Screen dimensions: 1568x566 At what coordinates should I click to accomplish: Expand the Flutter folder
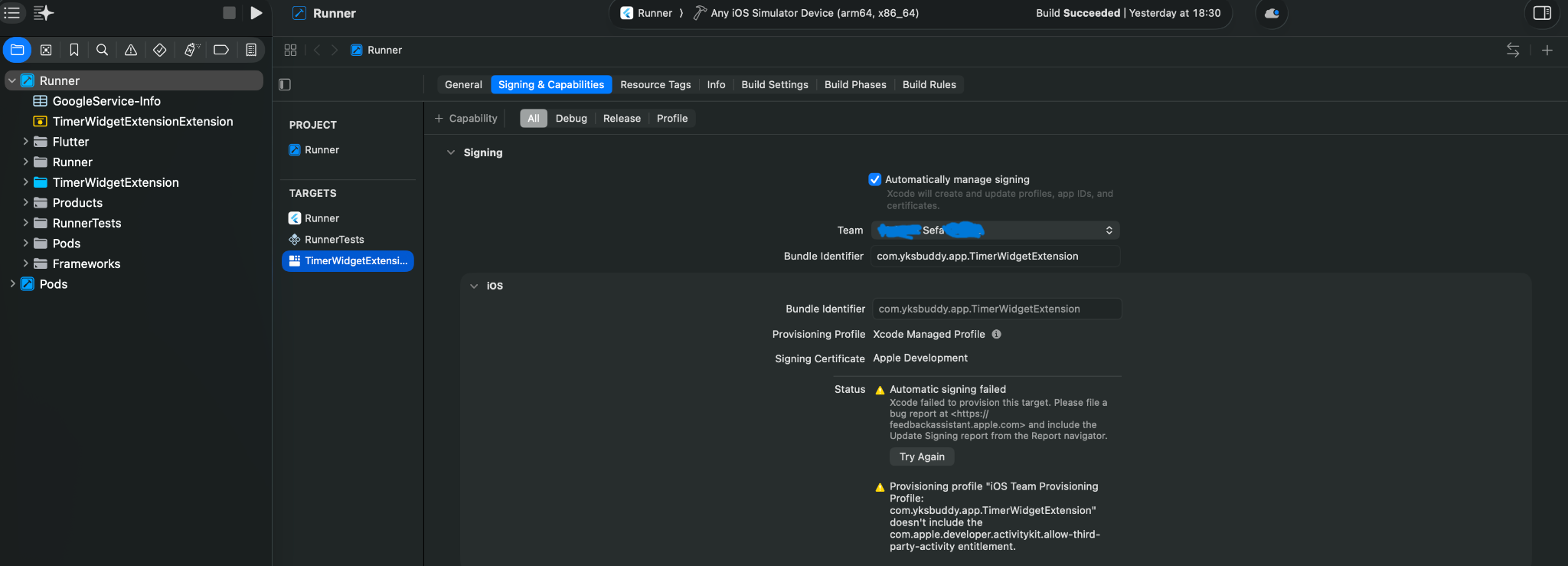(25, 142)
